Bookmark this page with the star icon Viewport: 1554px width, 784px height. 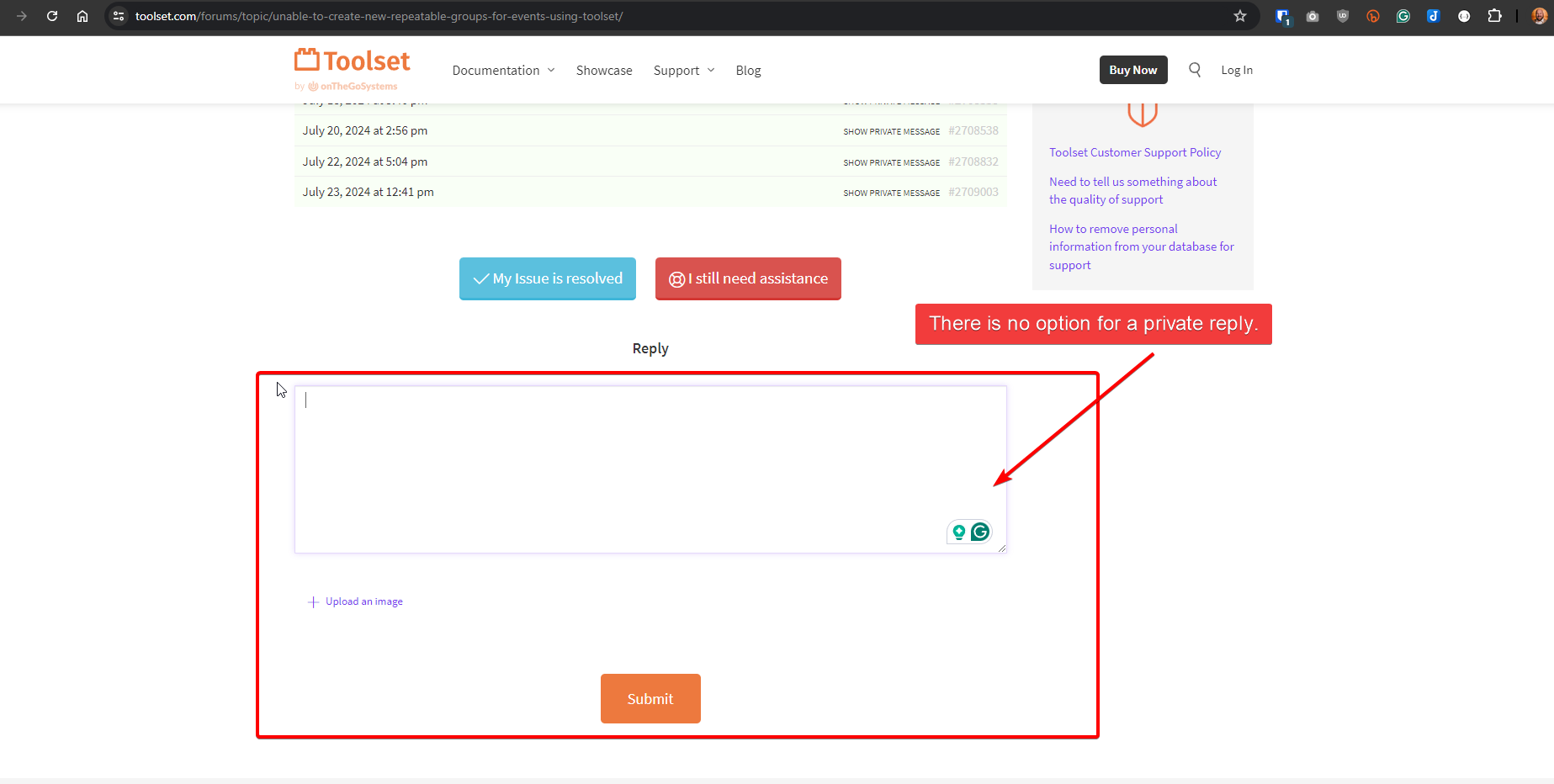1239,16
